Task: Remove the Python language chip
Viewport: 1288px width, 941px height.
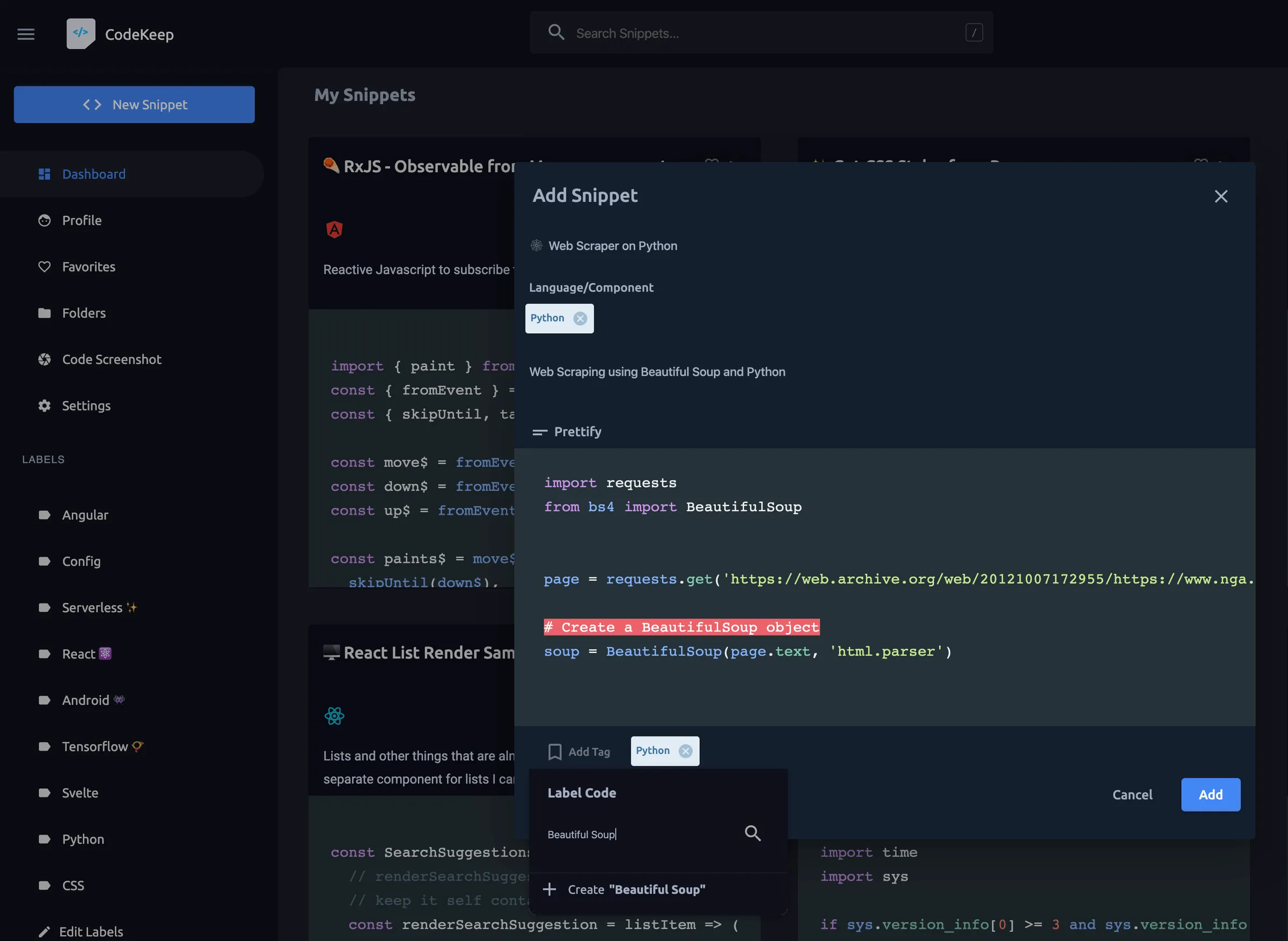Action: [x=581, y=319]
